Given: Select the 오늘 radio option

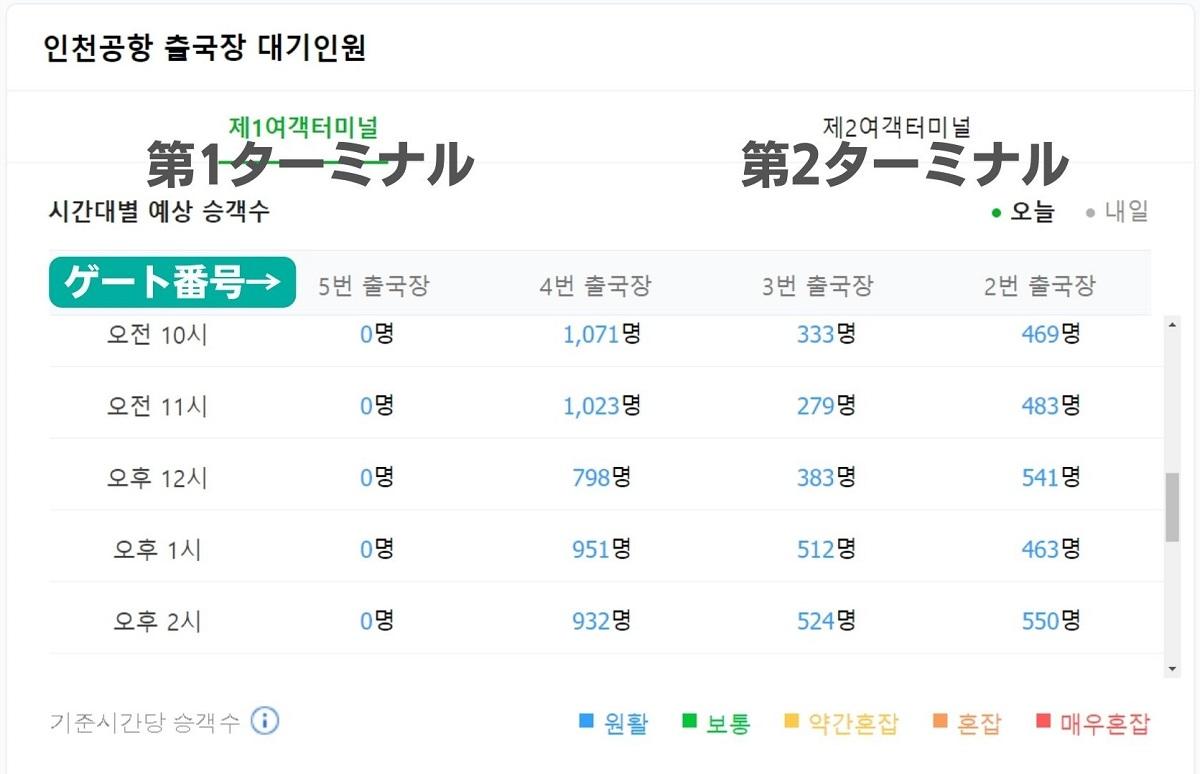Looking at the screenshot, I should pyautogui.click(x=1022, y=212).
